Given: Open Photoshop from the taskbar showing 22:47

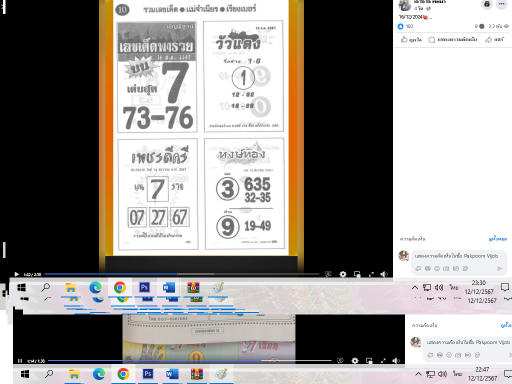Looking at the screenshot, I should click(148, 374).
